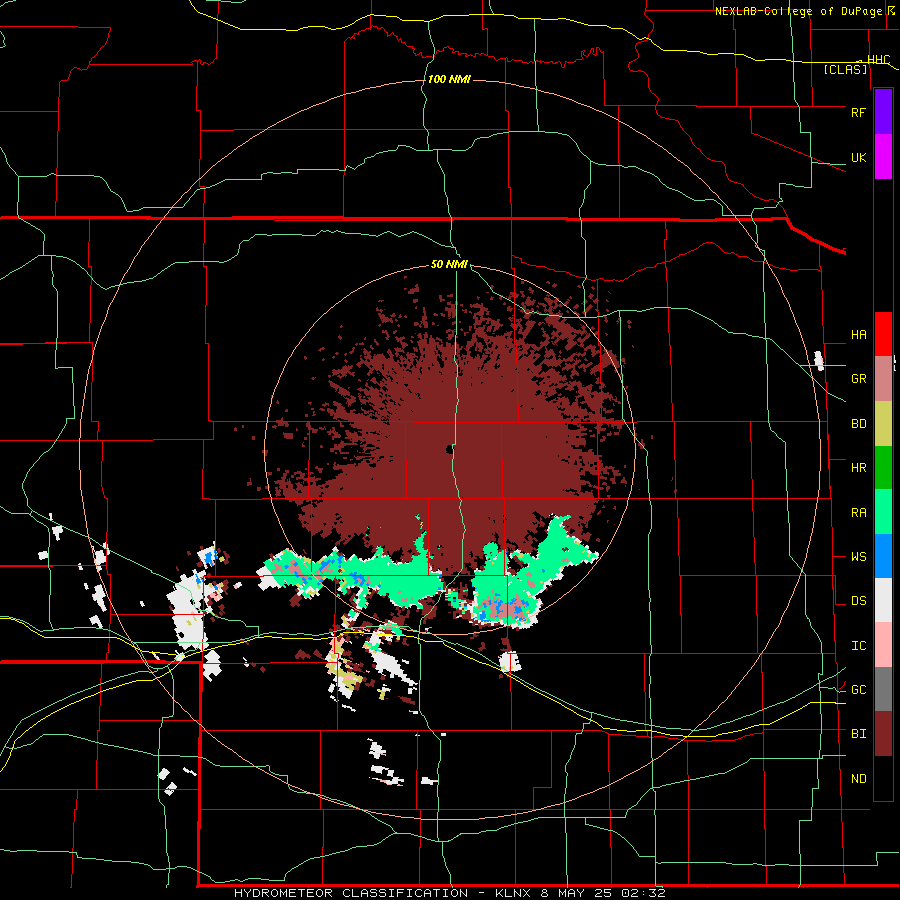Click the HA legend label
This screenshot has width=900, height=900.
[858, 335]
